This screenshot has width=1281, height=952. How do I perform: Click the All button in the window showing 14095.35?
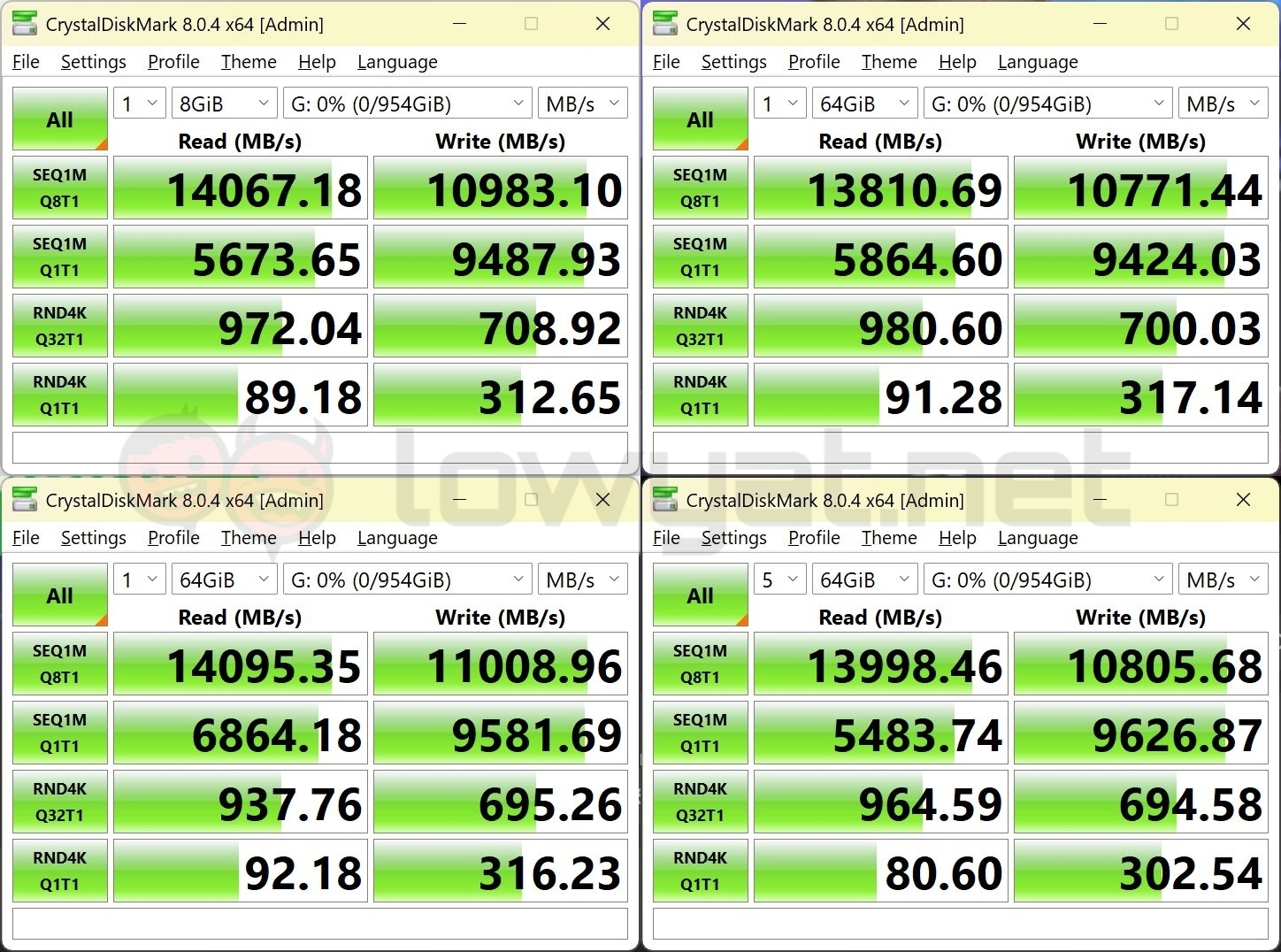[59, 595]
